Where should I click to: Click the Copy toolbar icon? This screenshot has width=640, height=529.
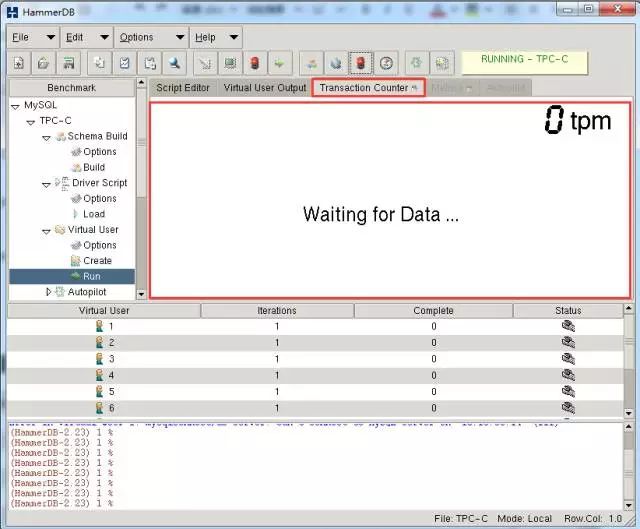100,63
